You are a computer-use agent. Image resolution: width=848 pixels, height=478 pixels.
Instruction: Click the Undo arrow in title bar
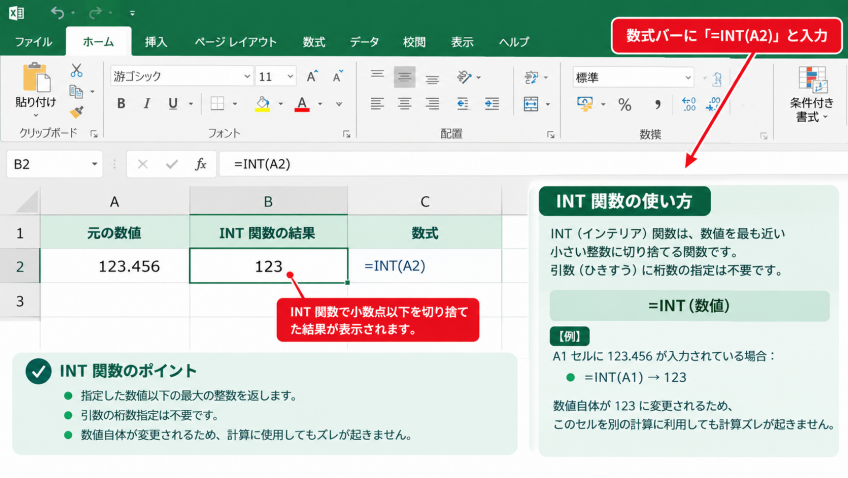coord(57,12)
